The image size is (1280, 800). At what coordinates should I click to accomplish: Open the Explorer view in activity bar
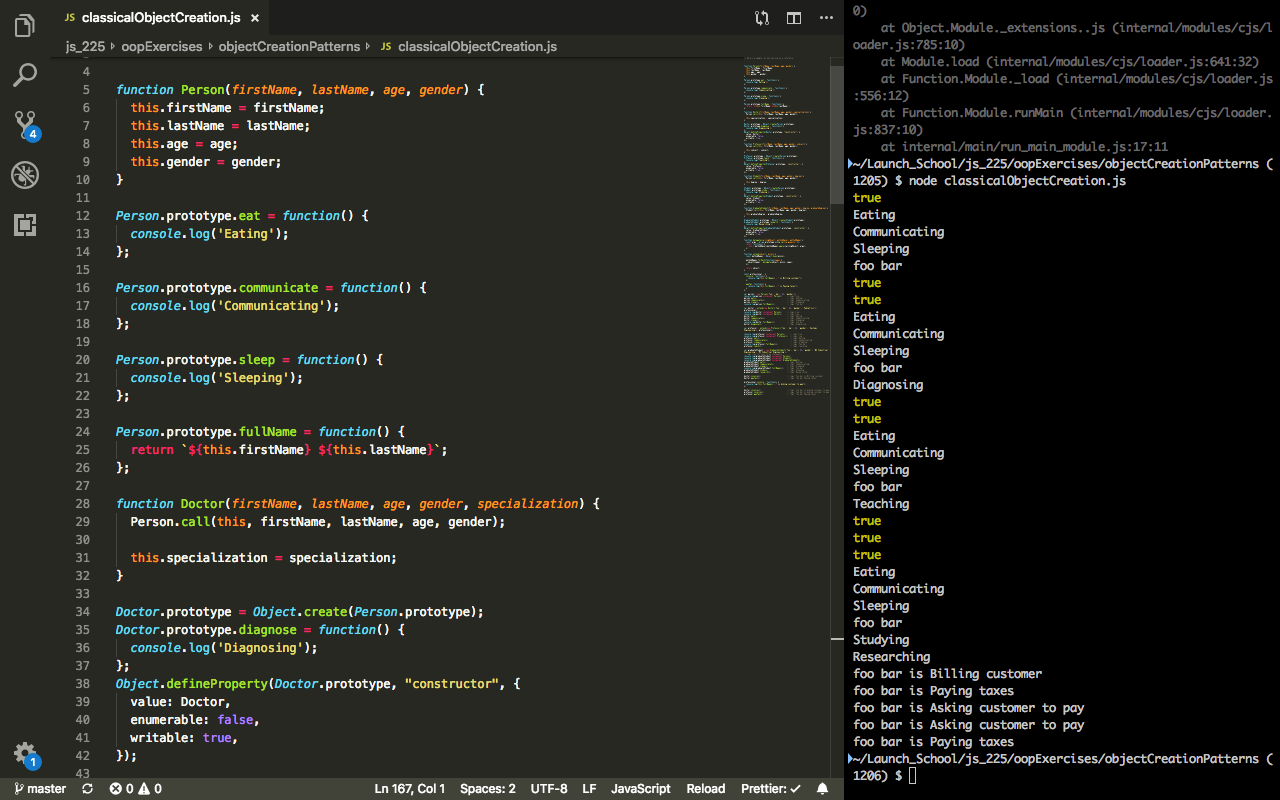tap(25, 26)
